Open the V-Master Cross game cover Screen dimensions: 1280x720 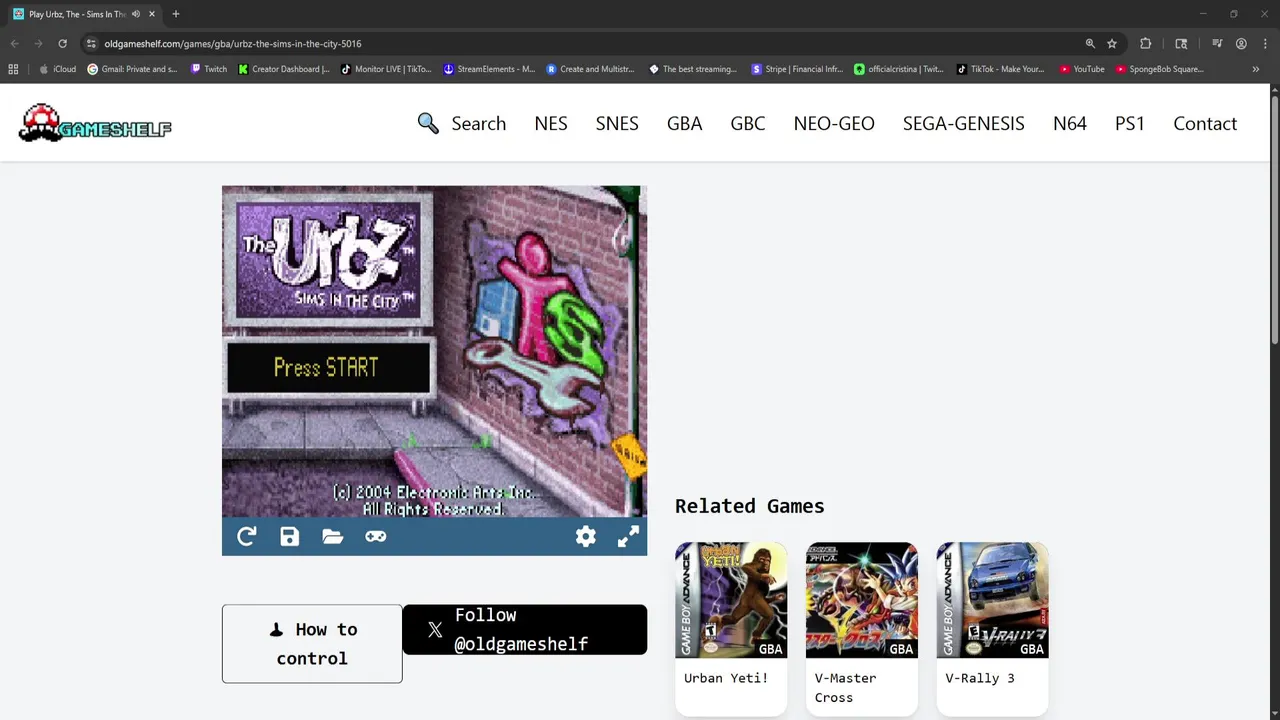862,600
